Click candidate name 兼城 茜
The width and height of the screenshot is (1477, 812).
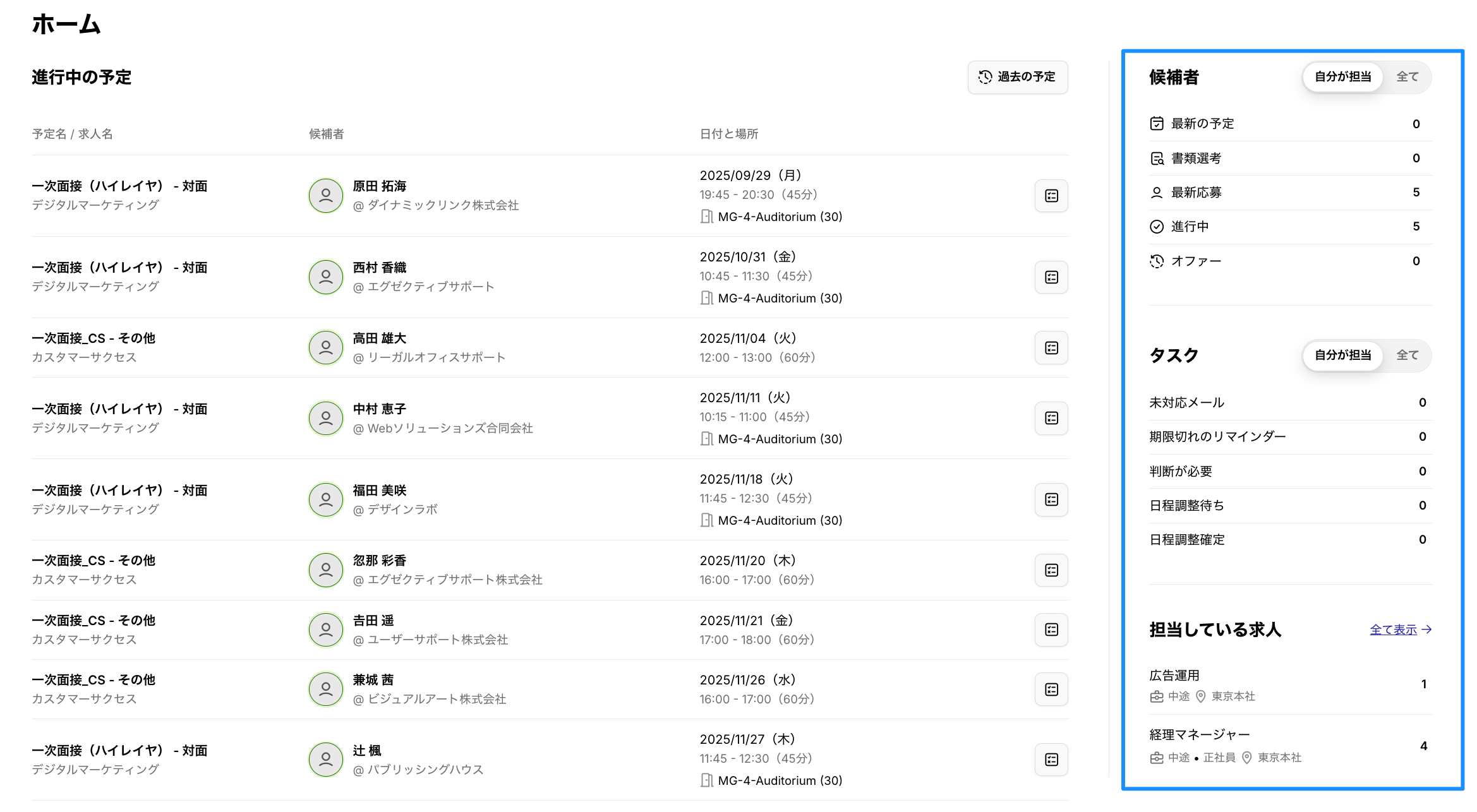373,680
